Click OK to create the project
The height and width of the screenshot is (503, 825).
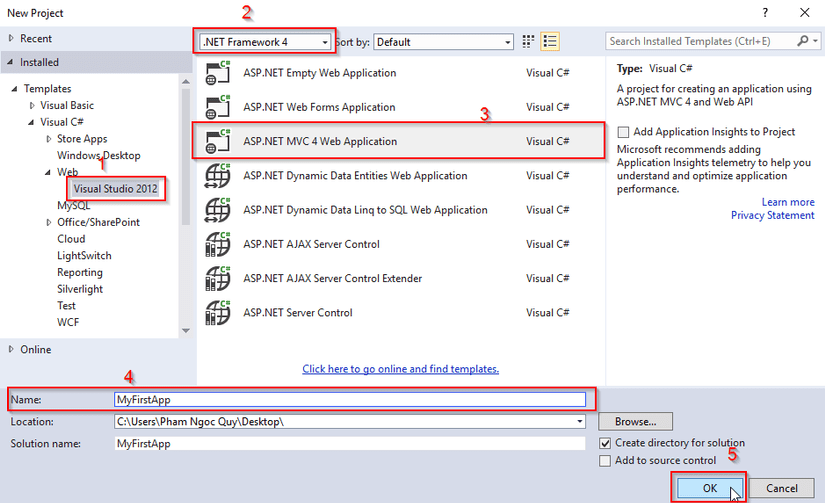click(x=709, y=488)
